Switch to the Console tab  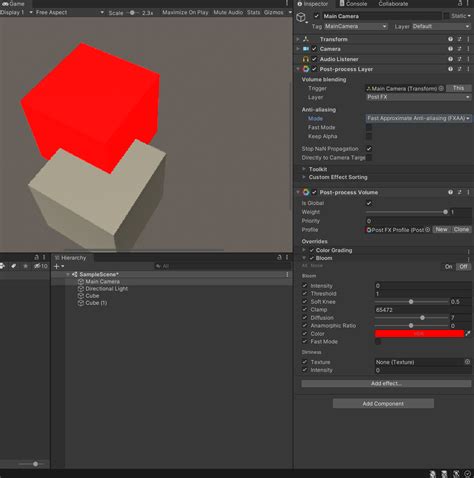(353, 4)
